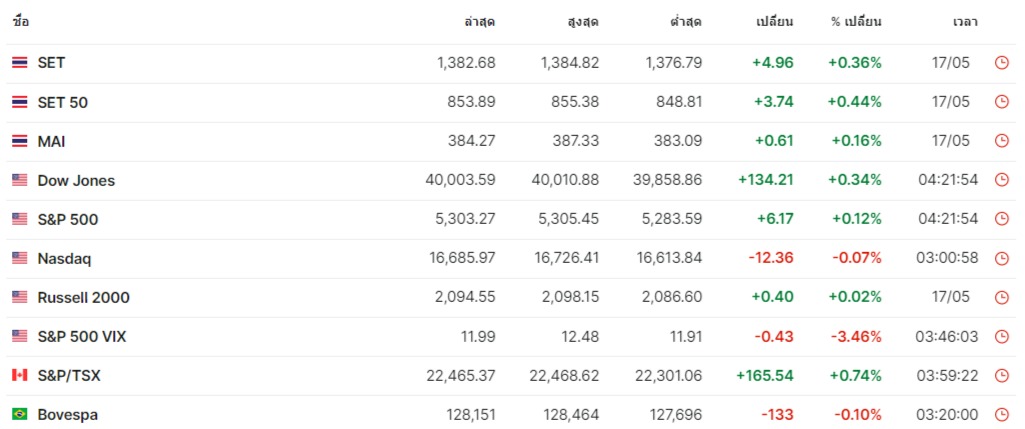The width and height of the screenshot is (1025, 429).
Task: Click the US flag beside S&P 500
Action: click(x=20, y=219)
